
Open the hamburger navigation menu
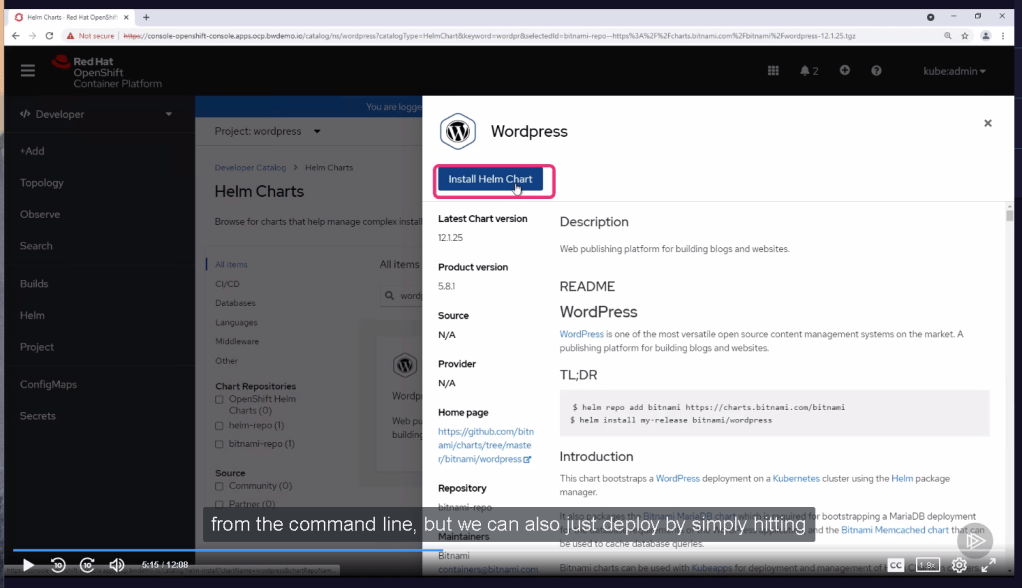27,70
